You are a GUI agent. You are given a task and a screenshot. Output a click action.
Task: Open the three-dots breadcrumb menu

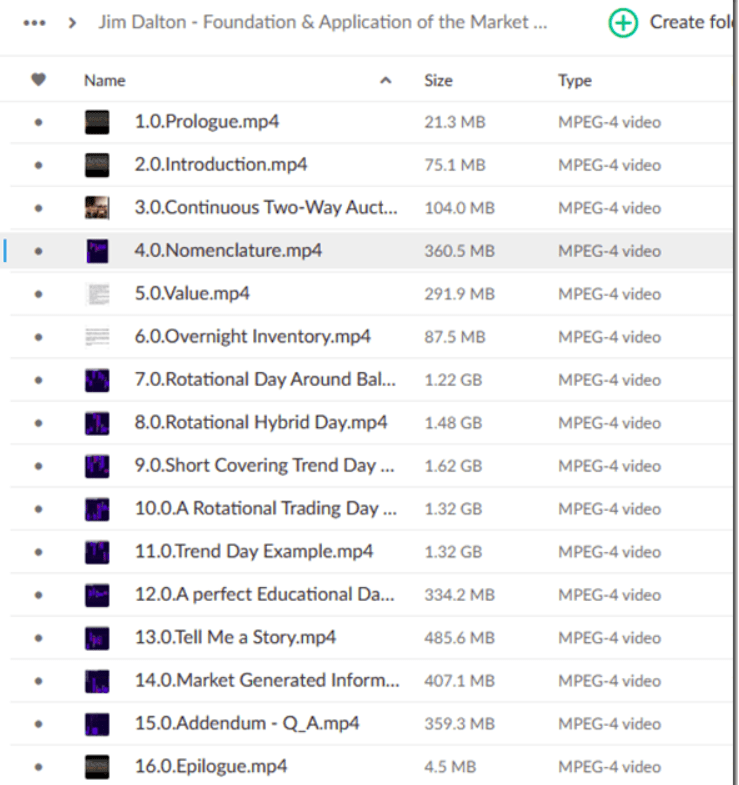(33, 23)
